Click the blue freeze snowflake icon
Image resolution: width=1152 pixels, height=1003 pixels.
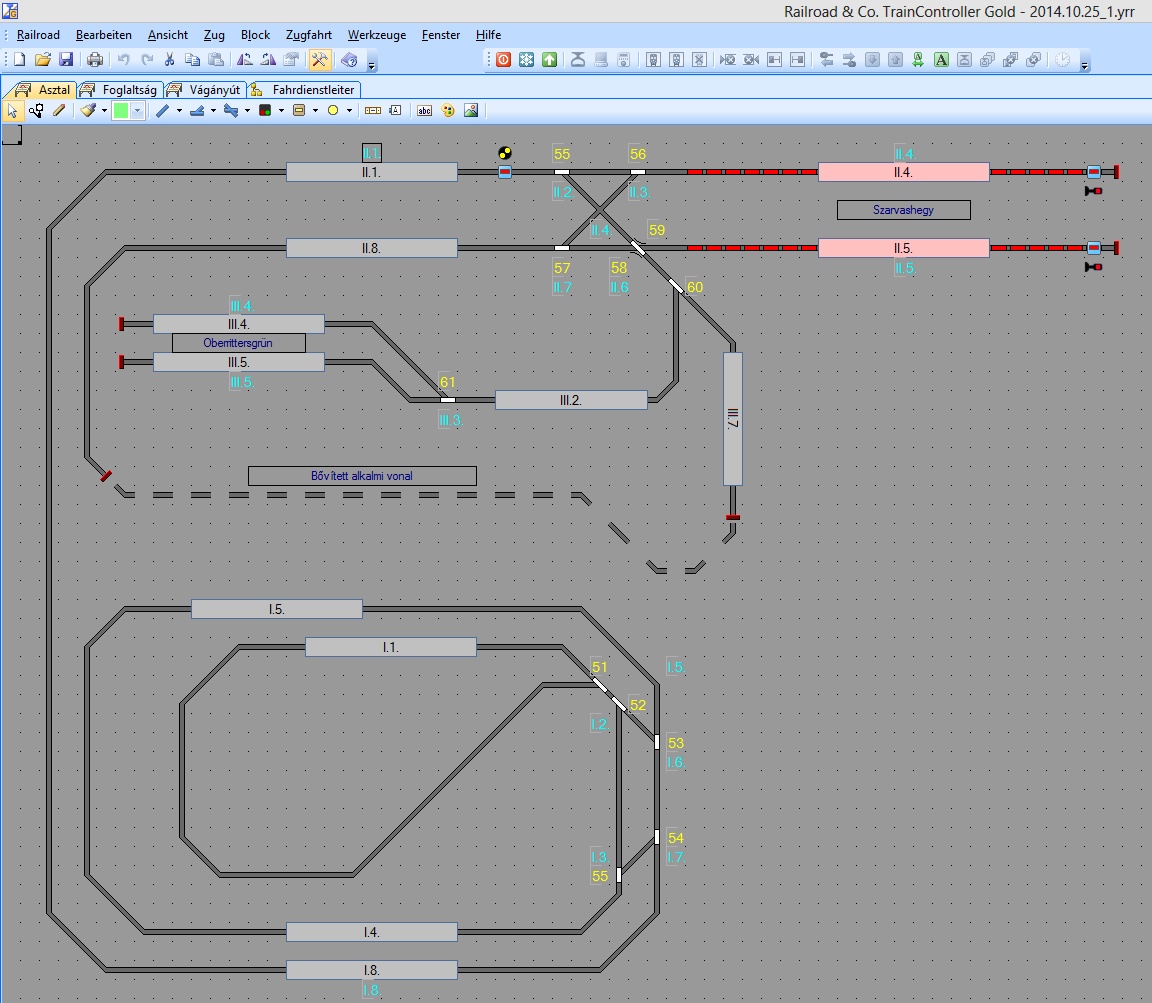tap(526, 60)
